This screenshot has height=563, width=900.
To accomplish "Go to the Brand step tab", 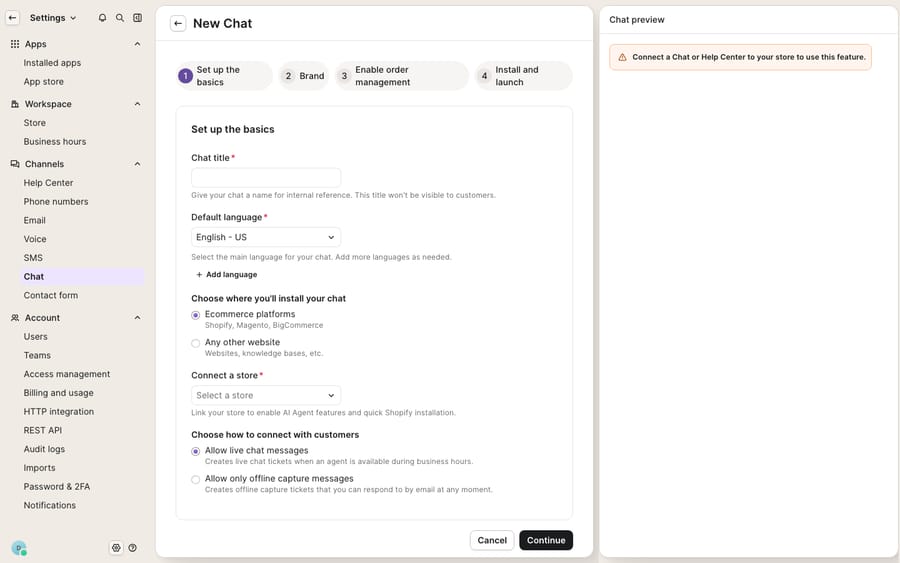I will pyautogui.click(x=304, y=76).
